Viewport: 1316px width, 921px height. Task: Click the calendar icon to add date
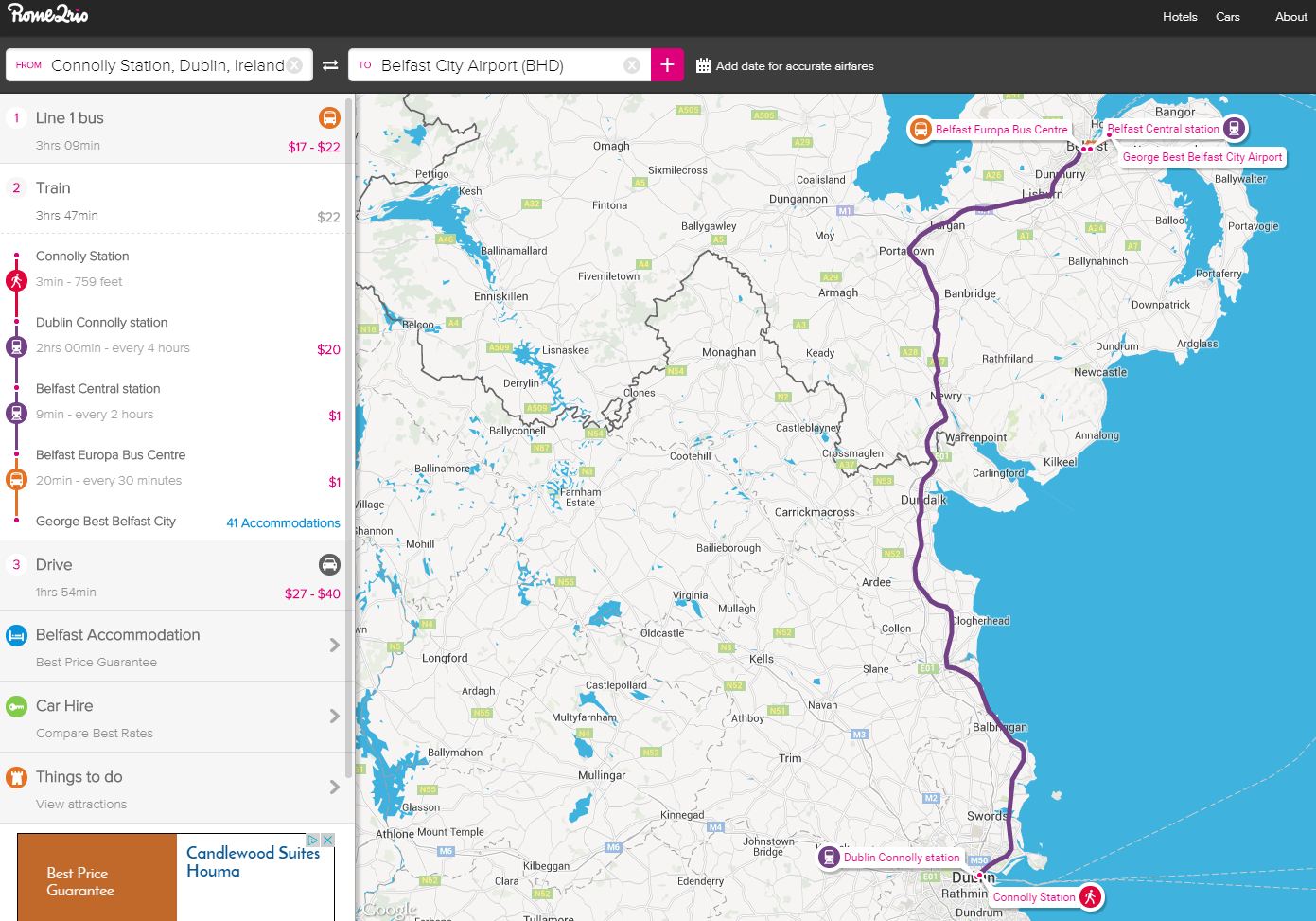point(704,65)
